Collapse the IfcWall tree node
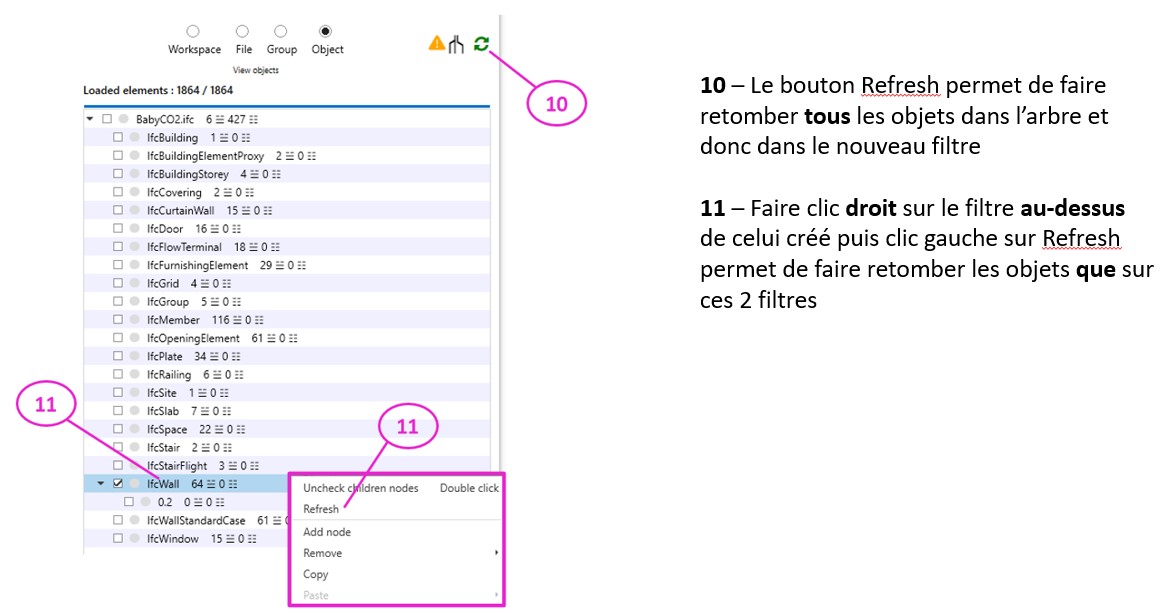Screen dimensions: 1169x613 click(x=101, y=483)
